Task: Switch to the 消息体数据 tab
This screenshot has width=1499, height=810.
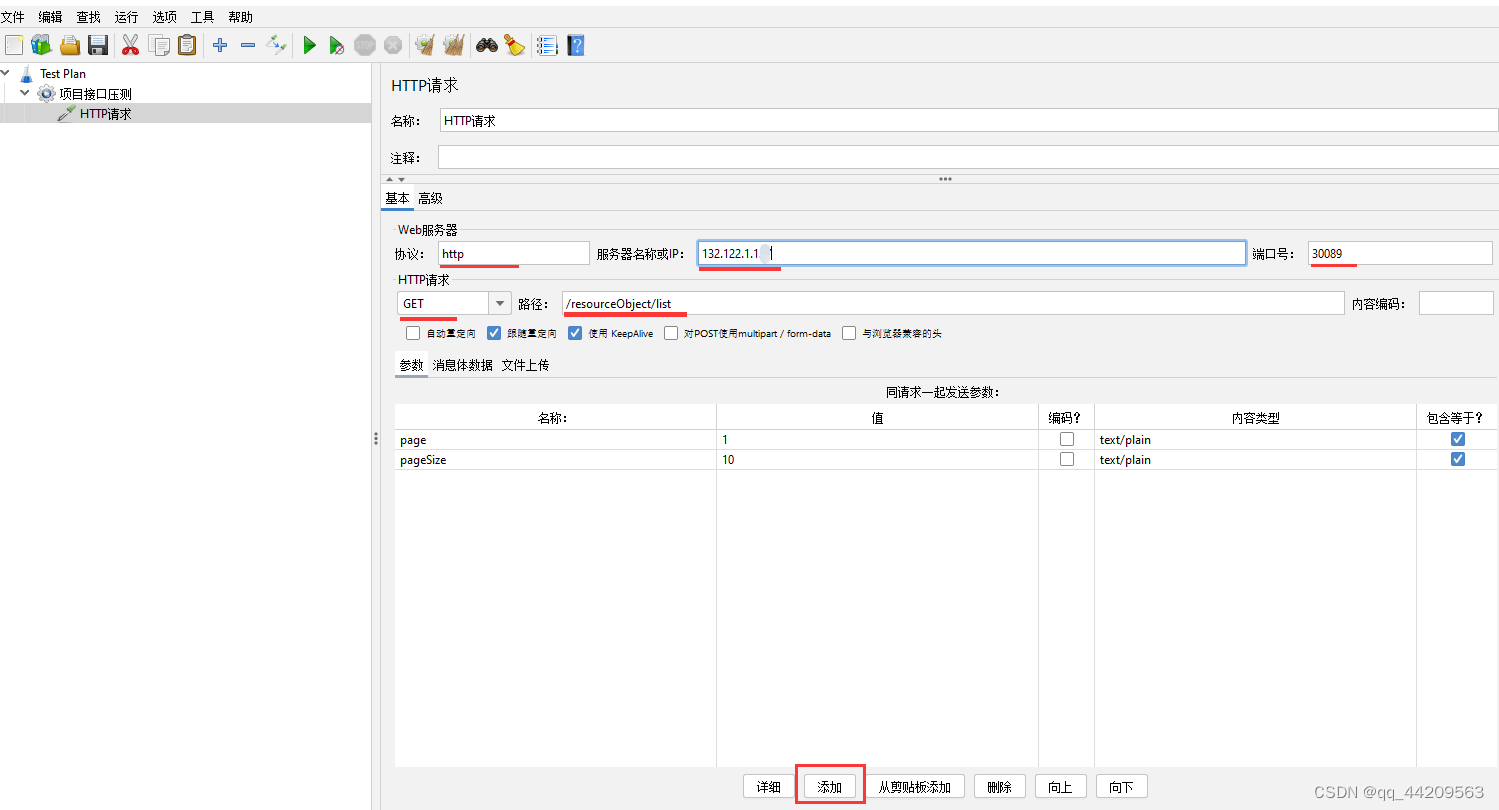Action: [463, 365]
